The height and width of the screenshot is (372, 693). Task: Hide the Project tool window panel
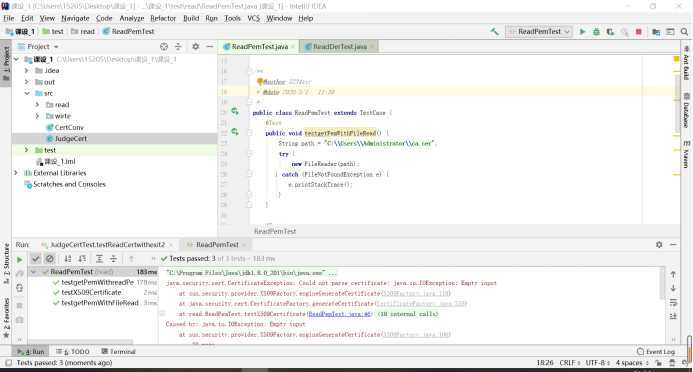[x=209, y=46]
